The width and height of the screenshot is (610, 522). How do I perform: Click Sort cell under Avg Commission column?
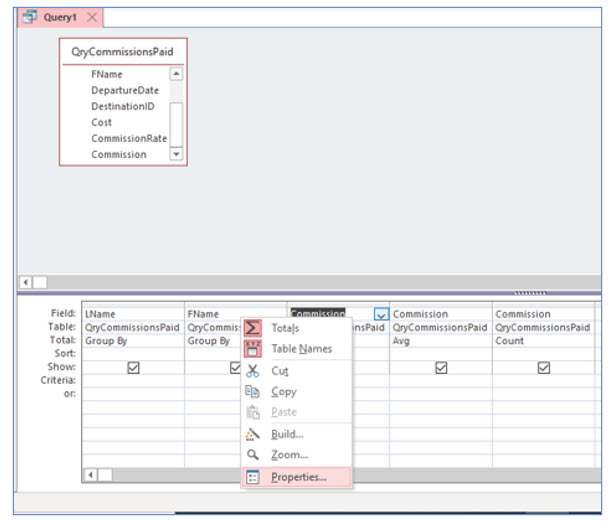point(441,354)
